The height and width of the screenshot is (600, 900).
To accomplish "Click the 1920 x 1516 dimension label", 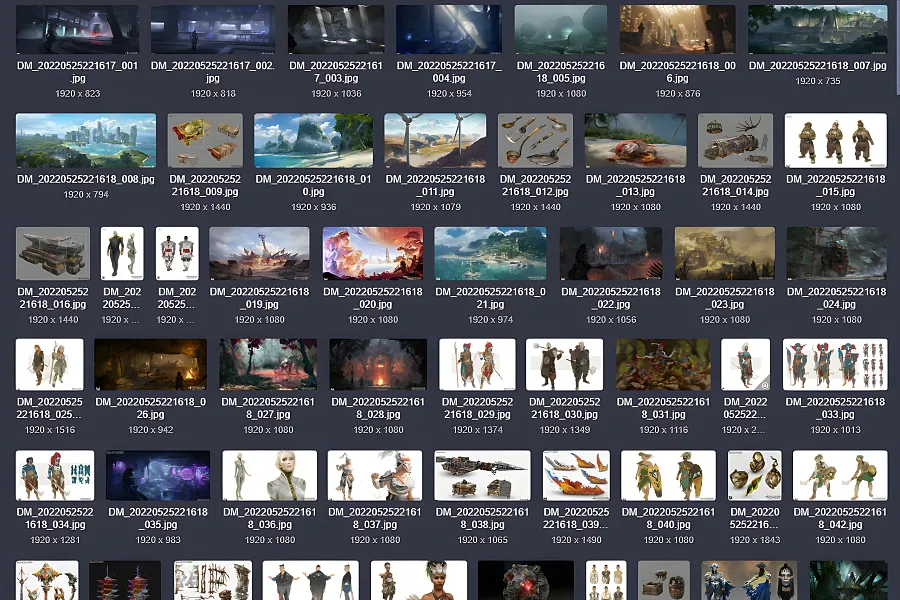I will coord(50,430).
